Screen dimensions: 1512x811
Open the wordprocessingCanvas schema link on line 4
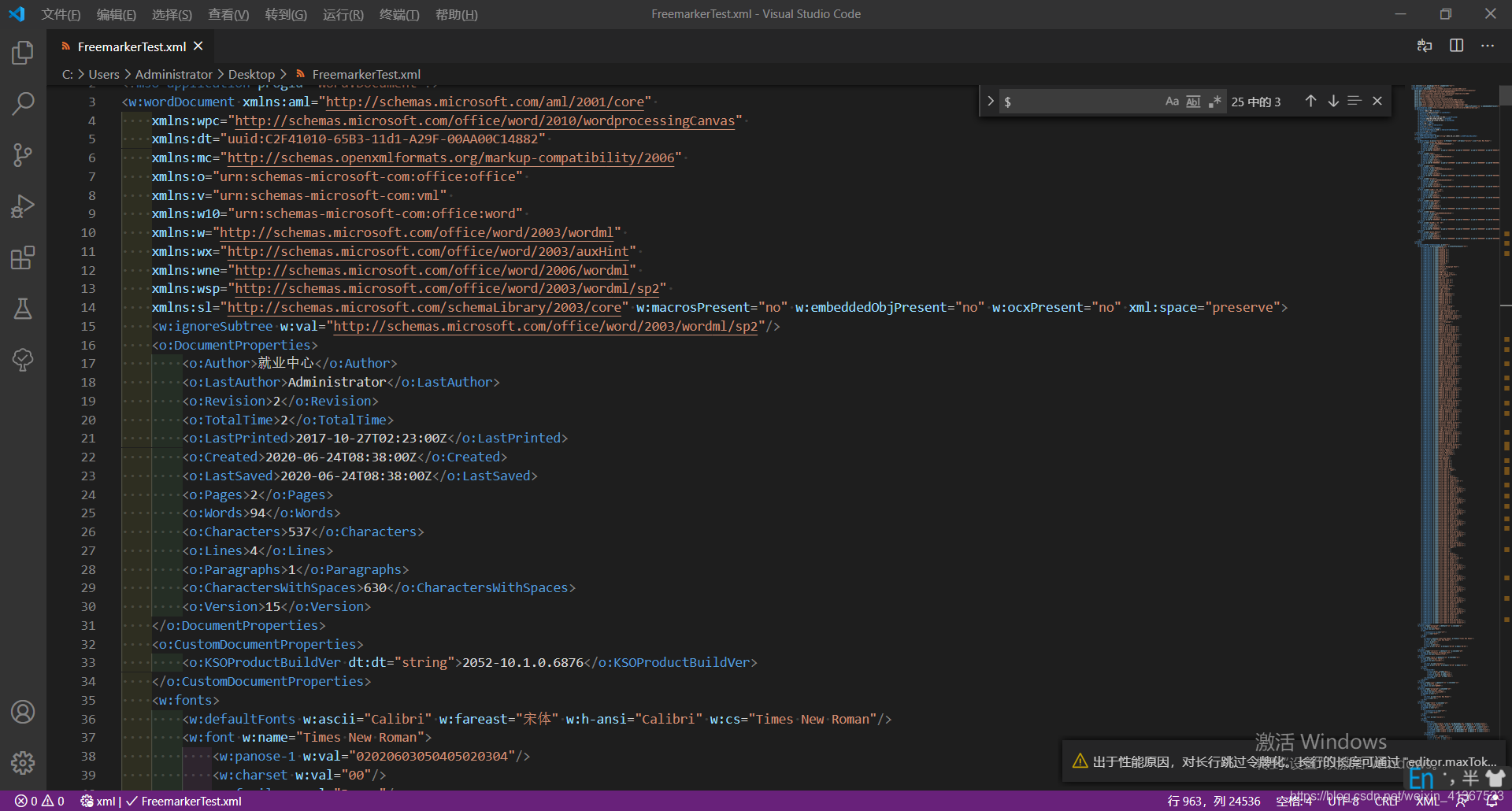coord(485,120)
